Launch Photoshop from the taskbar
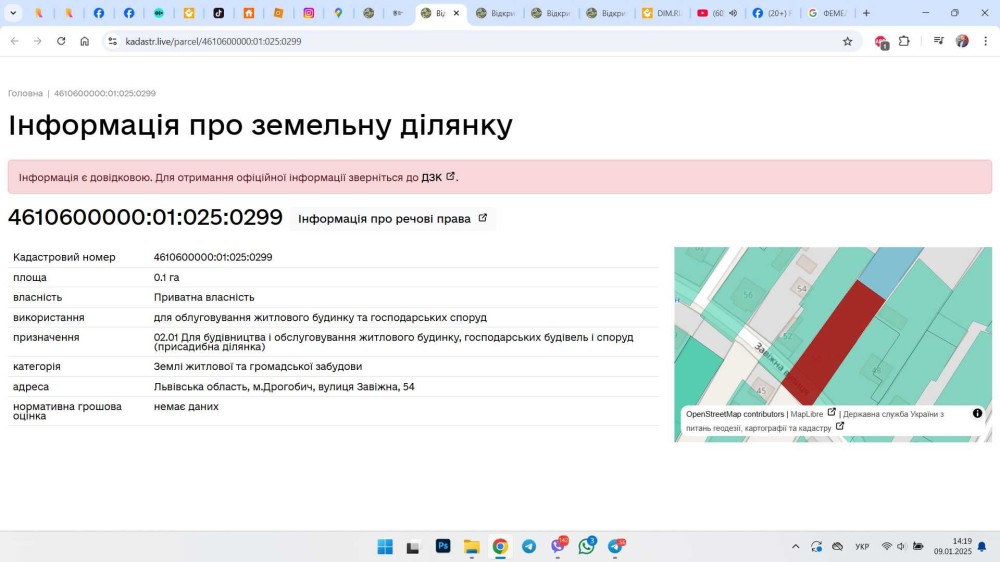Viewport: 1000px width, 562px height. coord(443,546)
